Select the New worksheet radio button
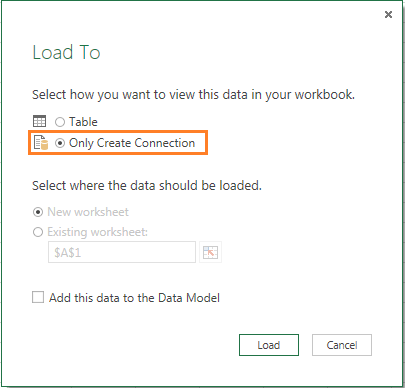 pos(38,212)
